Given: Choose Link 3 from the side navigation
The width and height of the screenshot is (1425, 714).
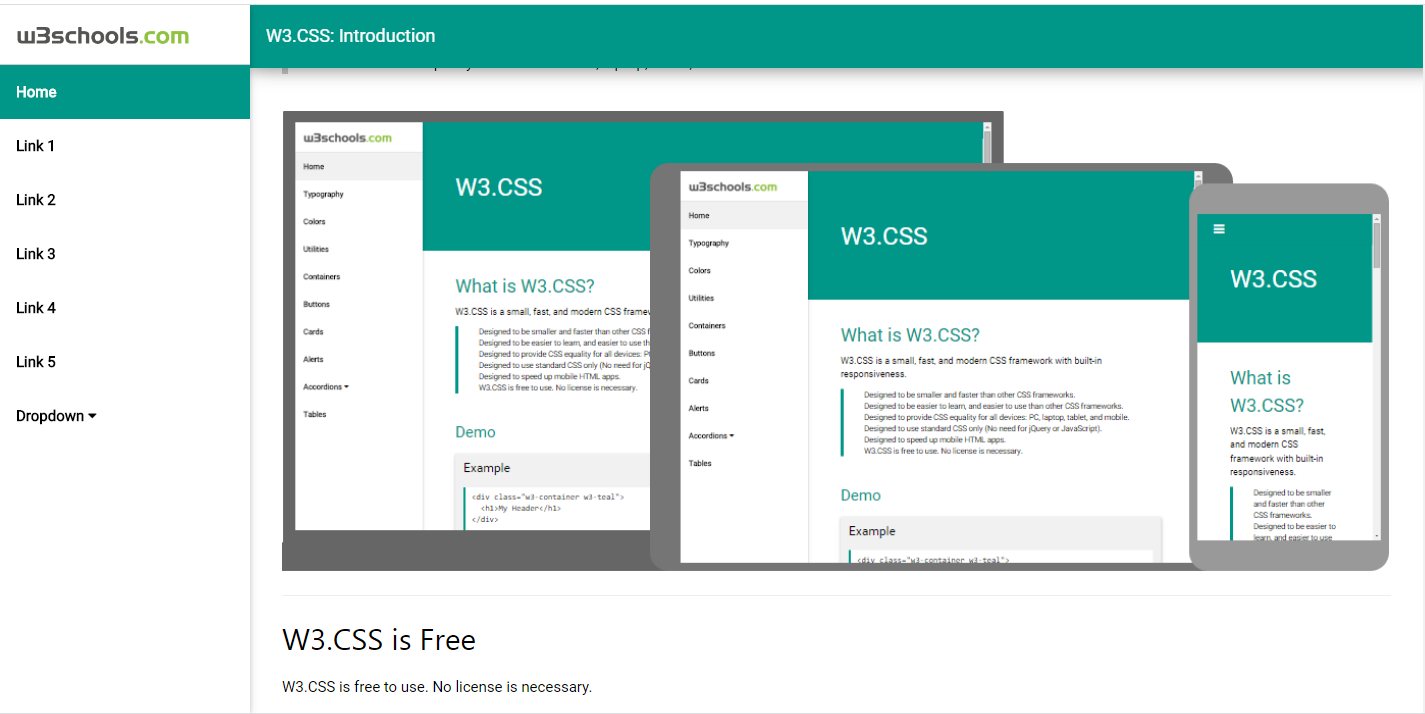Looking at the screenshot, I should click(x=125, y=254).
